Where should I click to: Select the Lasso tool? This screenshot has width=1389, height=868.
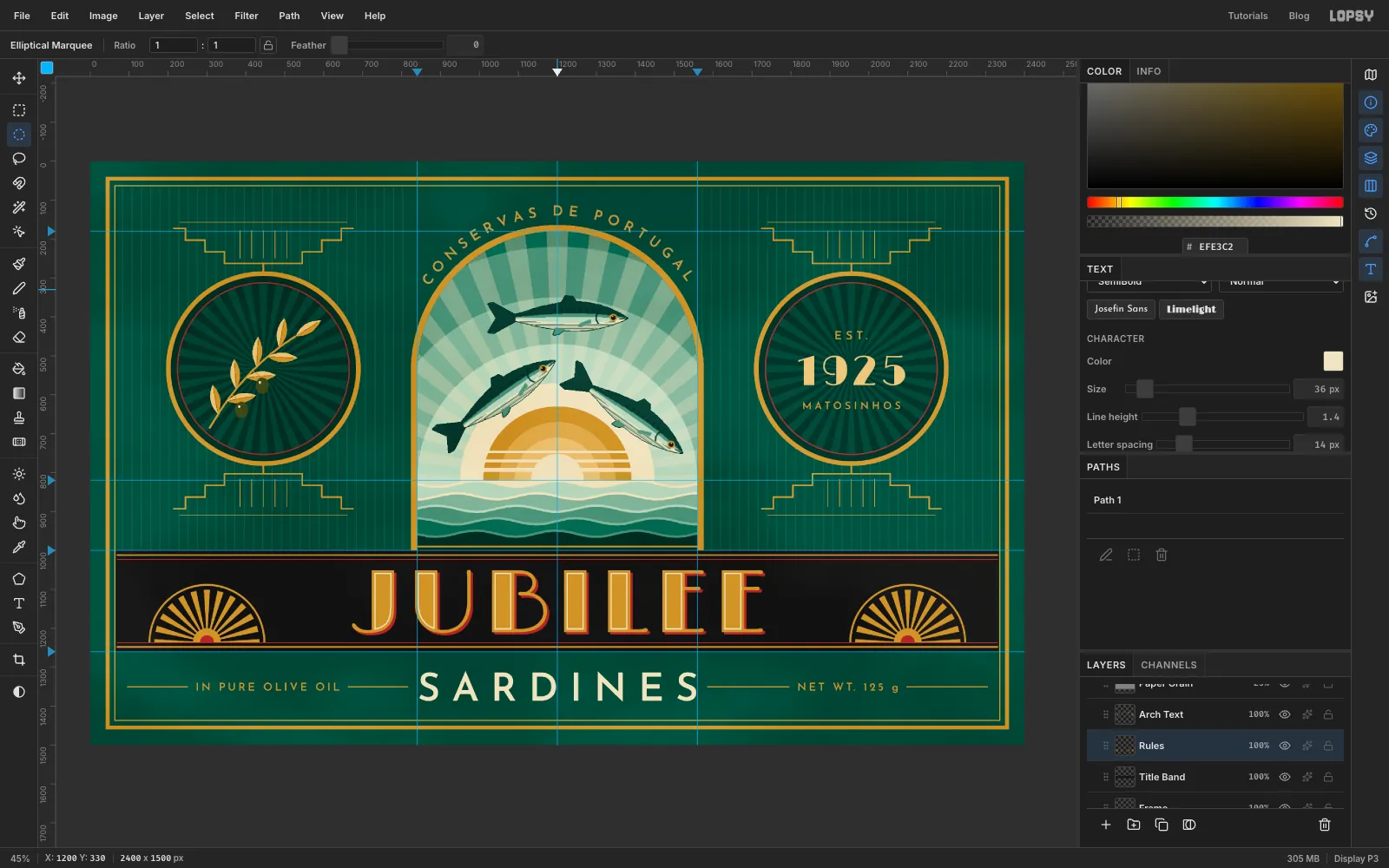tap(19, 159)
